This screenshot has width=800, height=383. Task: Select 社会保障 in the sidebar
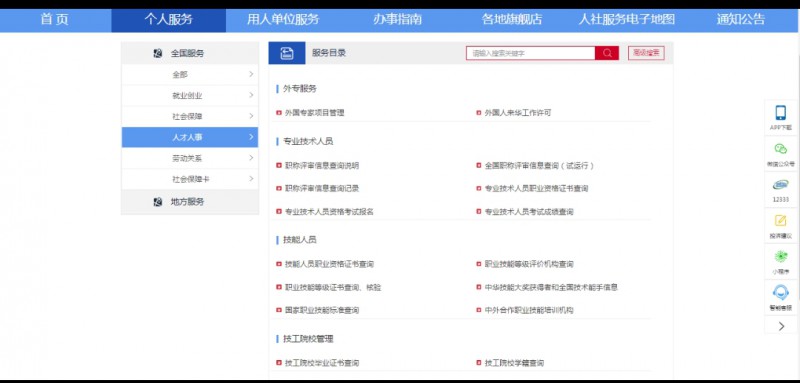[190, 116]
